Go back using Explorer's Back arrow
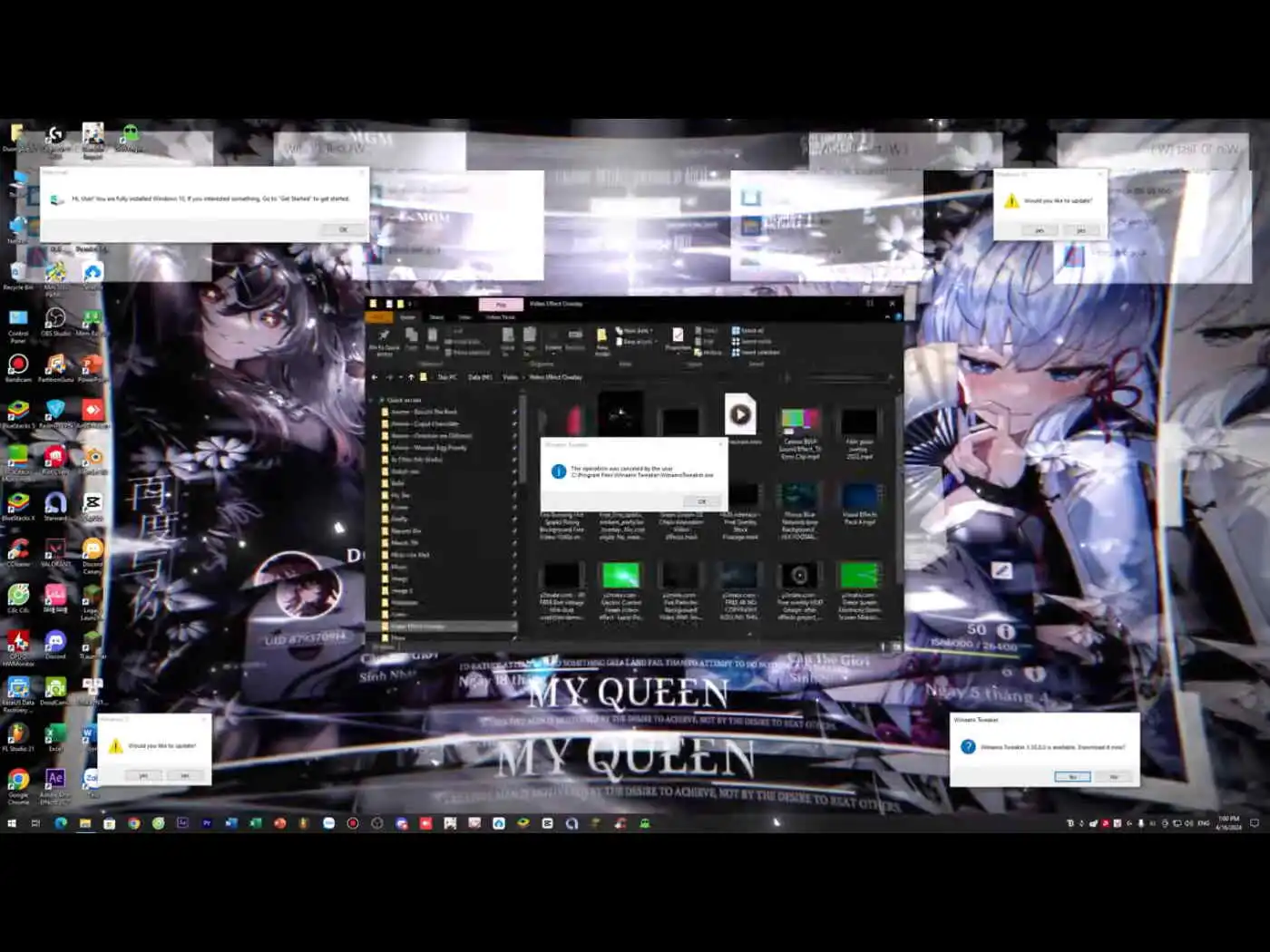This screenshot has height=952, width=1270. click(x=375, y=377)
